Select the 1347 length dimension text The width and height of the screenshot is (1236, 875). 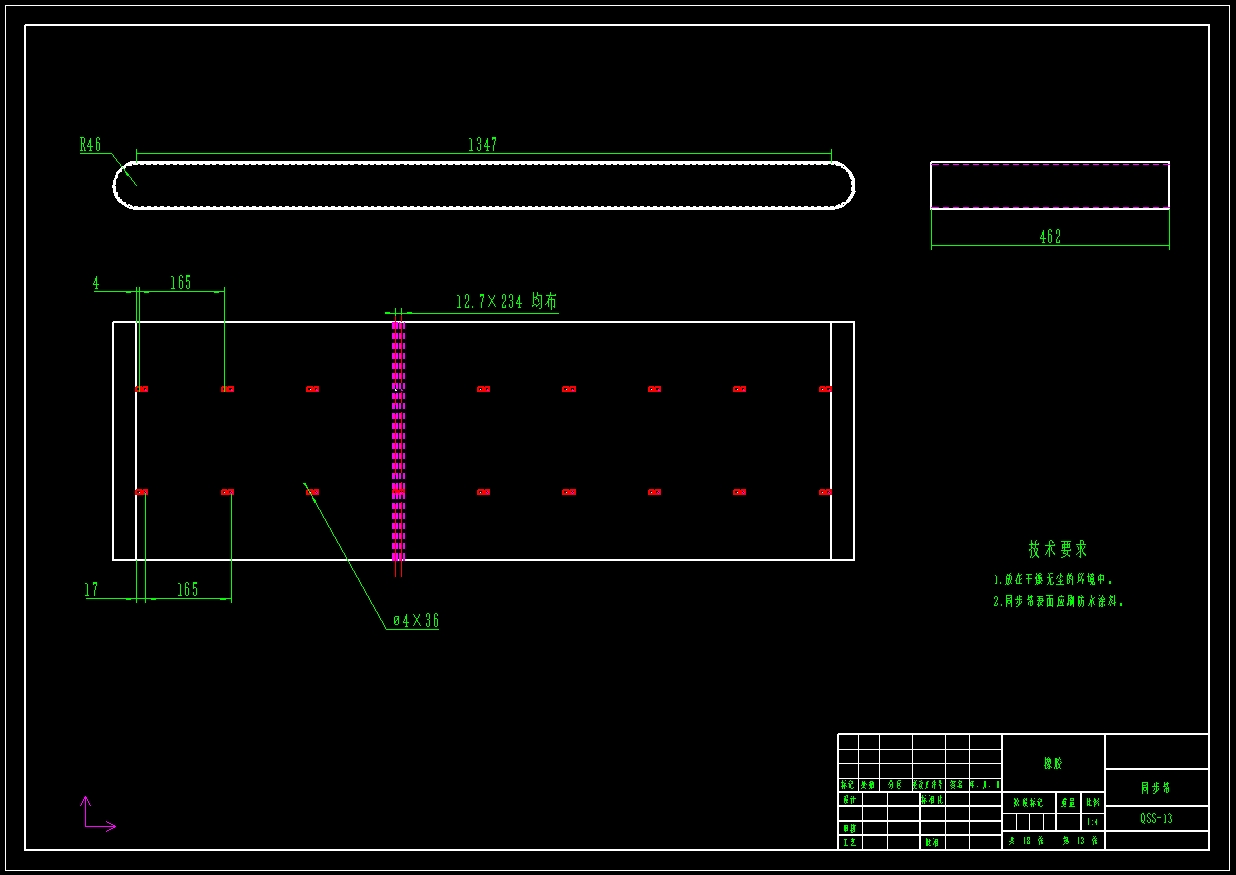click(482, 145)
